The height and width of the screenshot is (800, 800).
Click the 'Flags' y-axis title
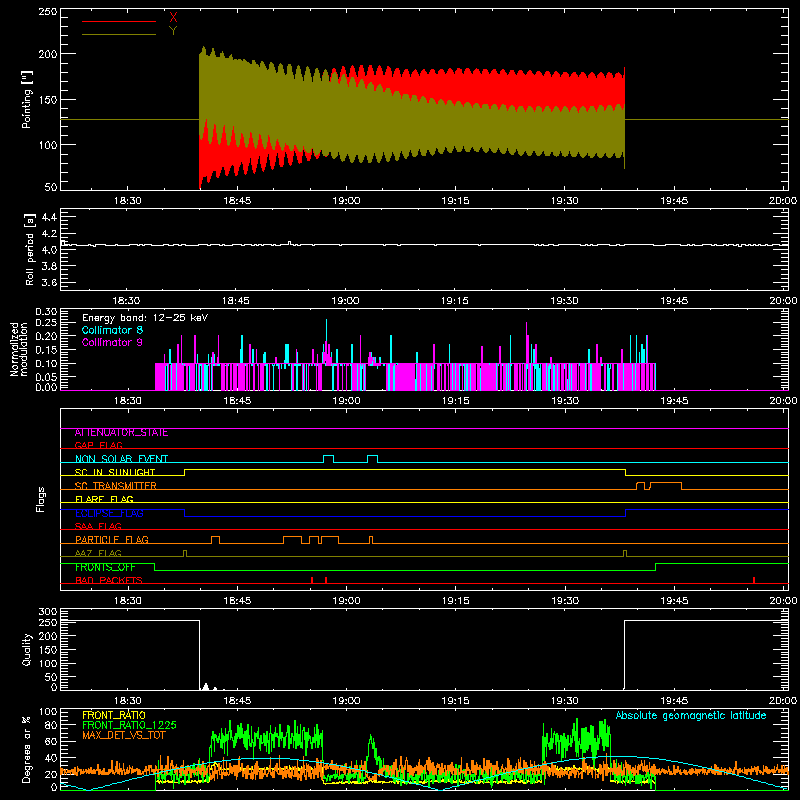(41, 499)
